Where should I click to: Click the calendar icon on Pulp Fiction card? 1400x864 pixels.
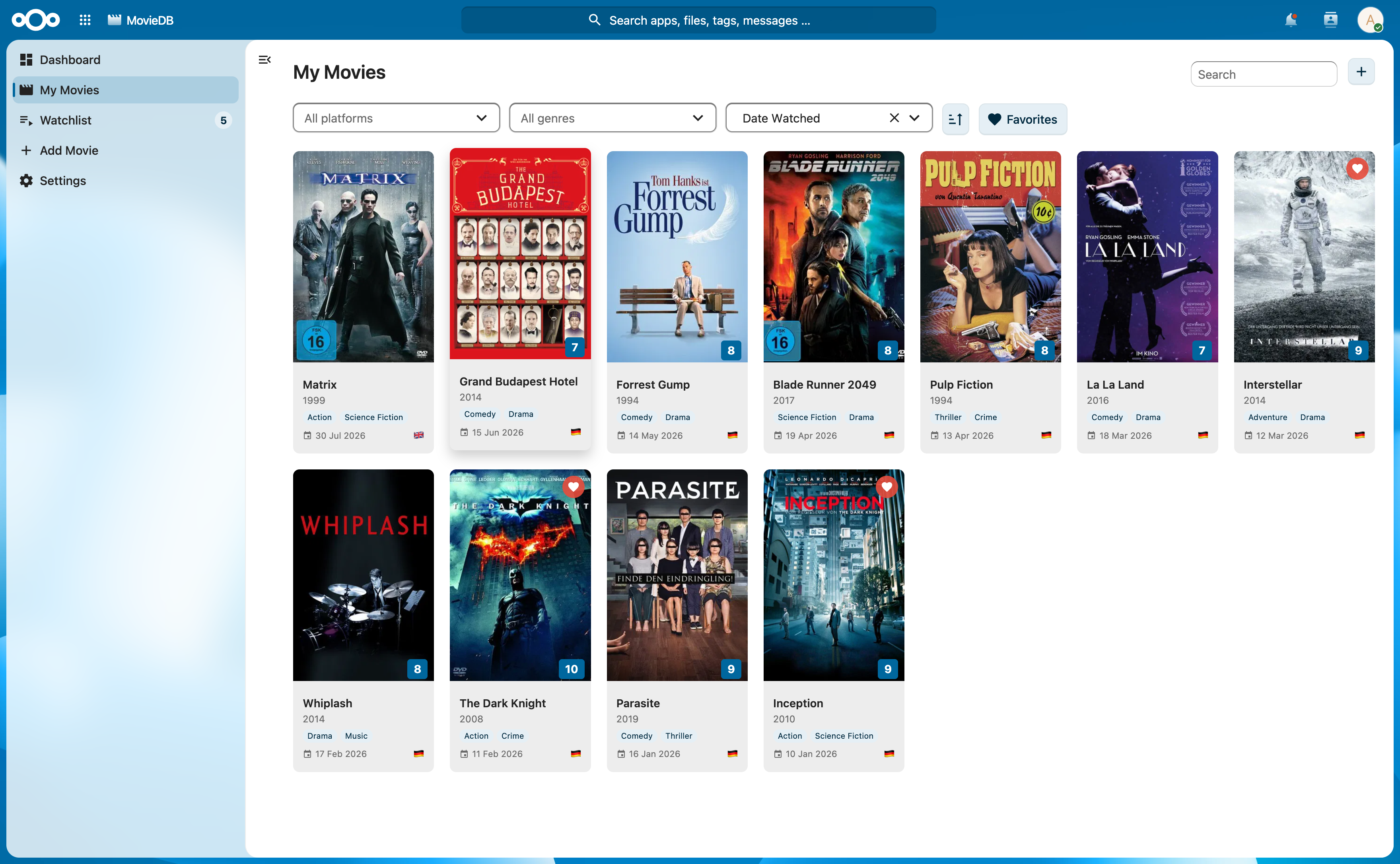[x=935, y=436]
